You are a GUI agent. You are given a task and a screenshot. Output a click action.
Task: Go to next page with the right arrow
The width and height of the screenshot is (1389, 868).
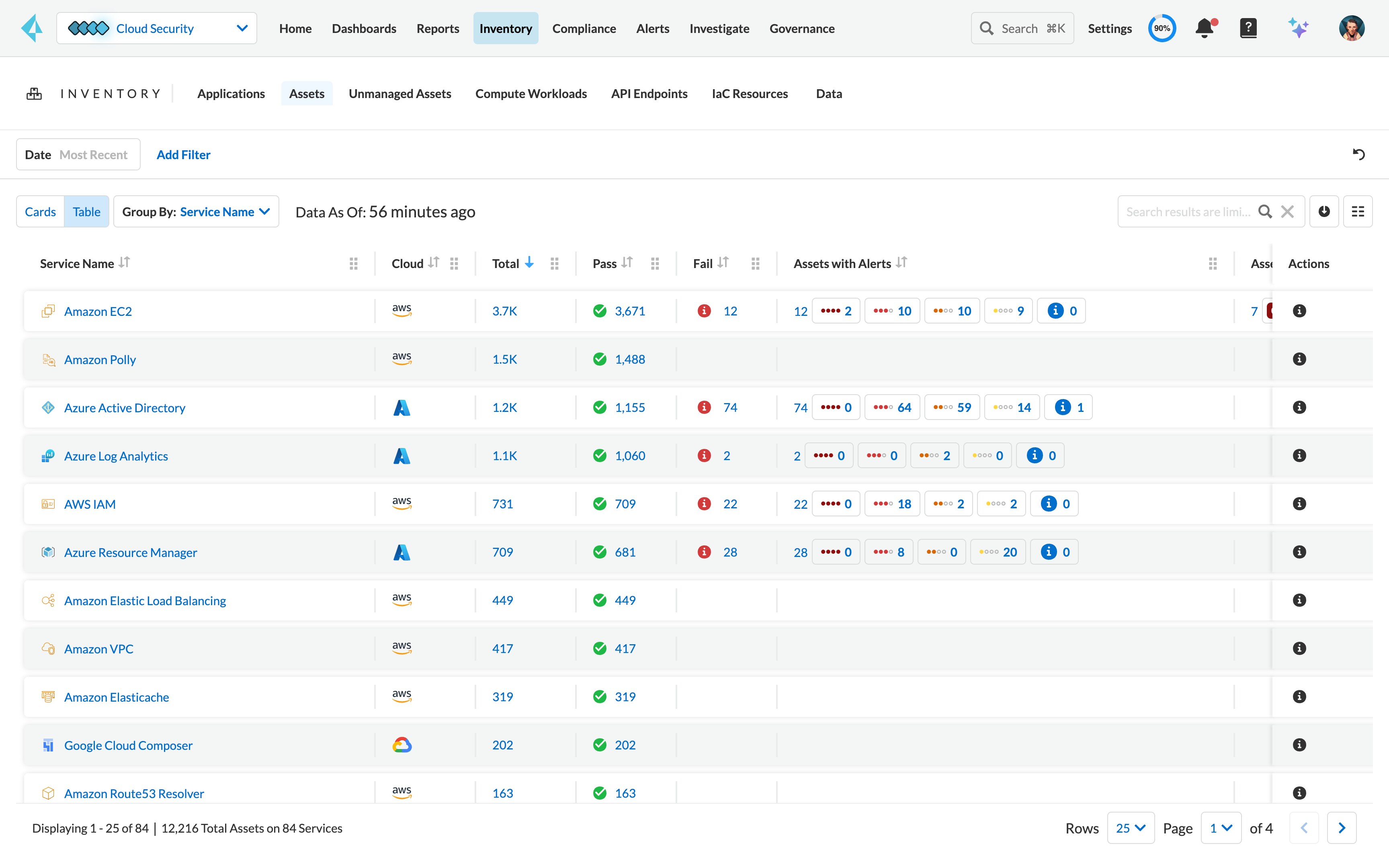[1342, 828]
